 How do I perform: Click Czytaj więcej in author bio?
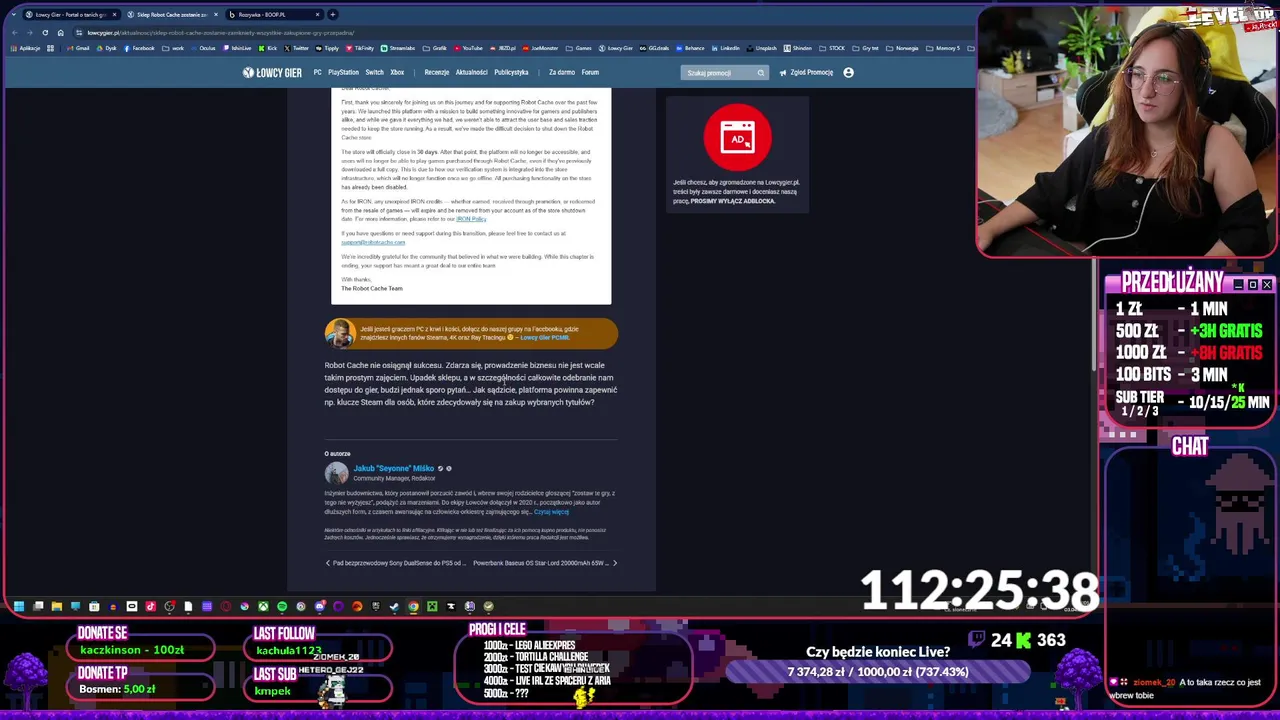coord(551,512)
